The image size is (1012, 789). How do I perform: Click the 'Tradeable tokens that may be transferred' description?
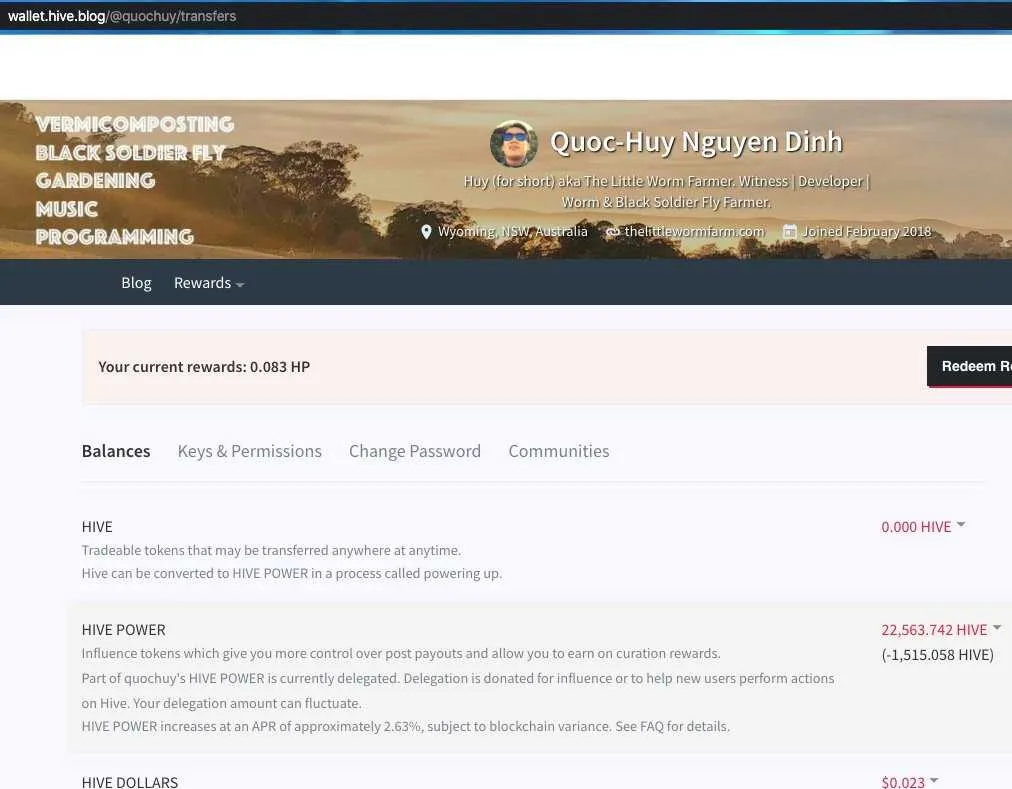[x=271, y=550]
